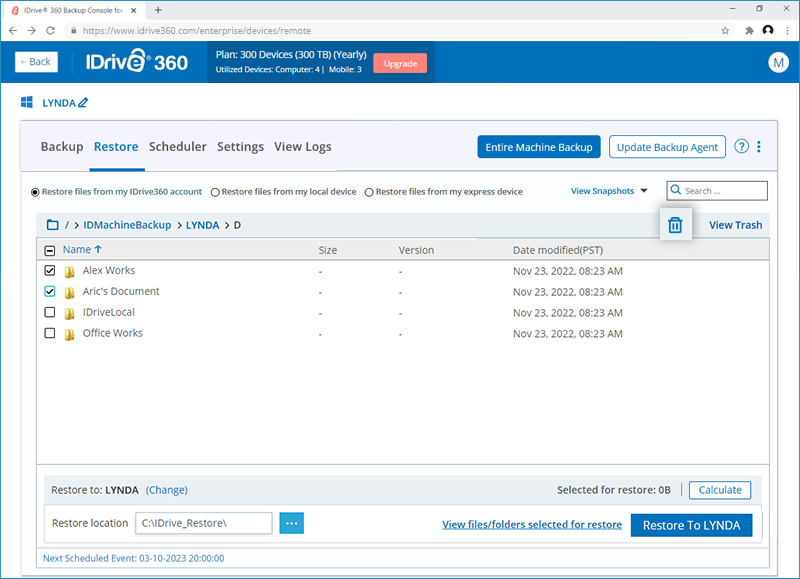Click the browser forward arrow
800x579 pixels.
32,31
